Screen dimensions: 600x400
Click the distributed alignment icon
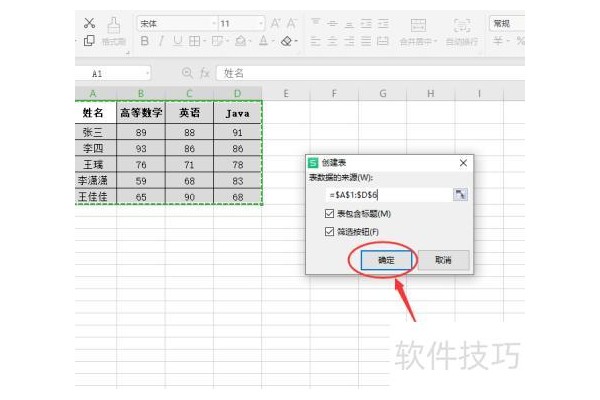[383, 41]
